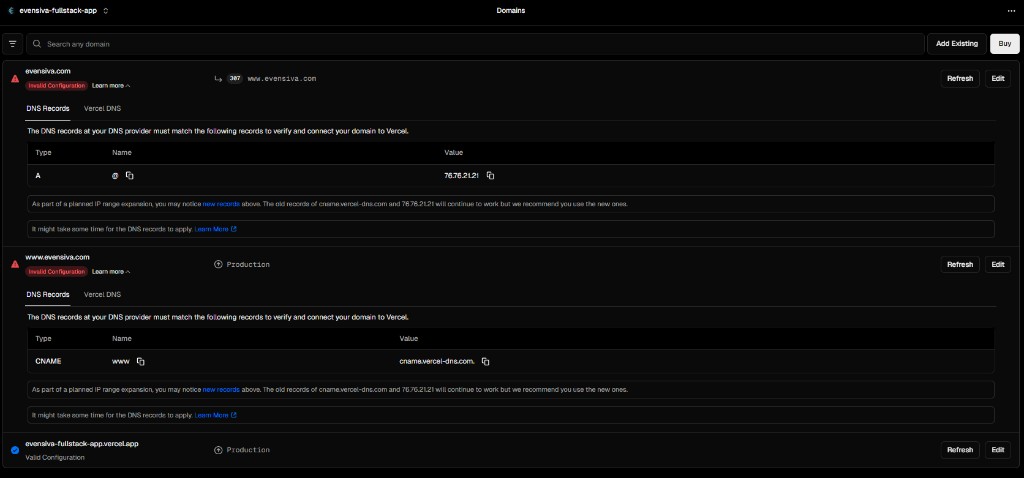
Task: Copy the www record name
Action: click(x=140, y=361)
